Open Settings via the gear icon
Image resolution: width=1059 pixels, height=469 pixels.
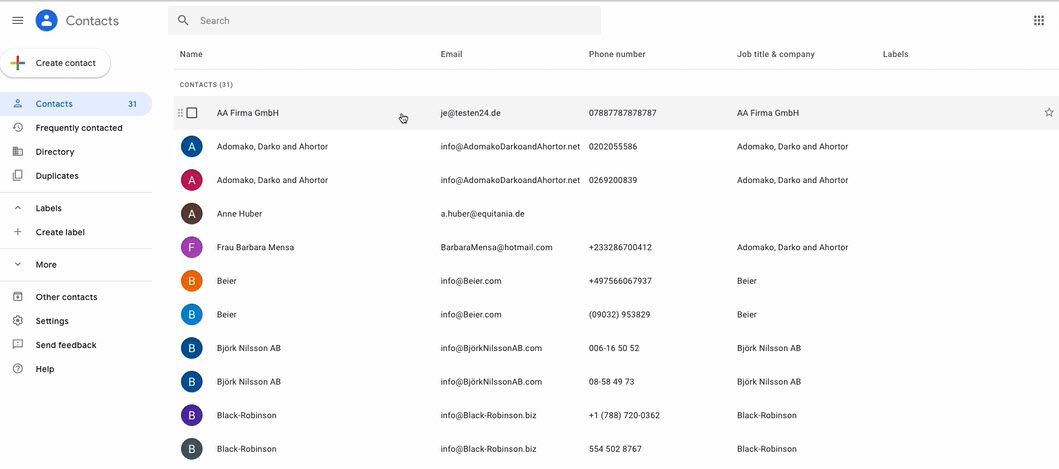(17, 321)
